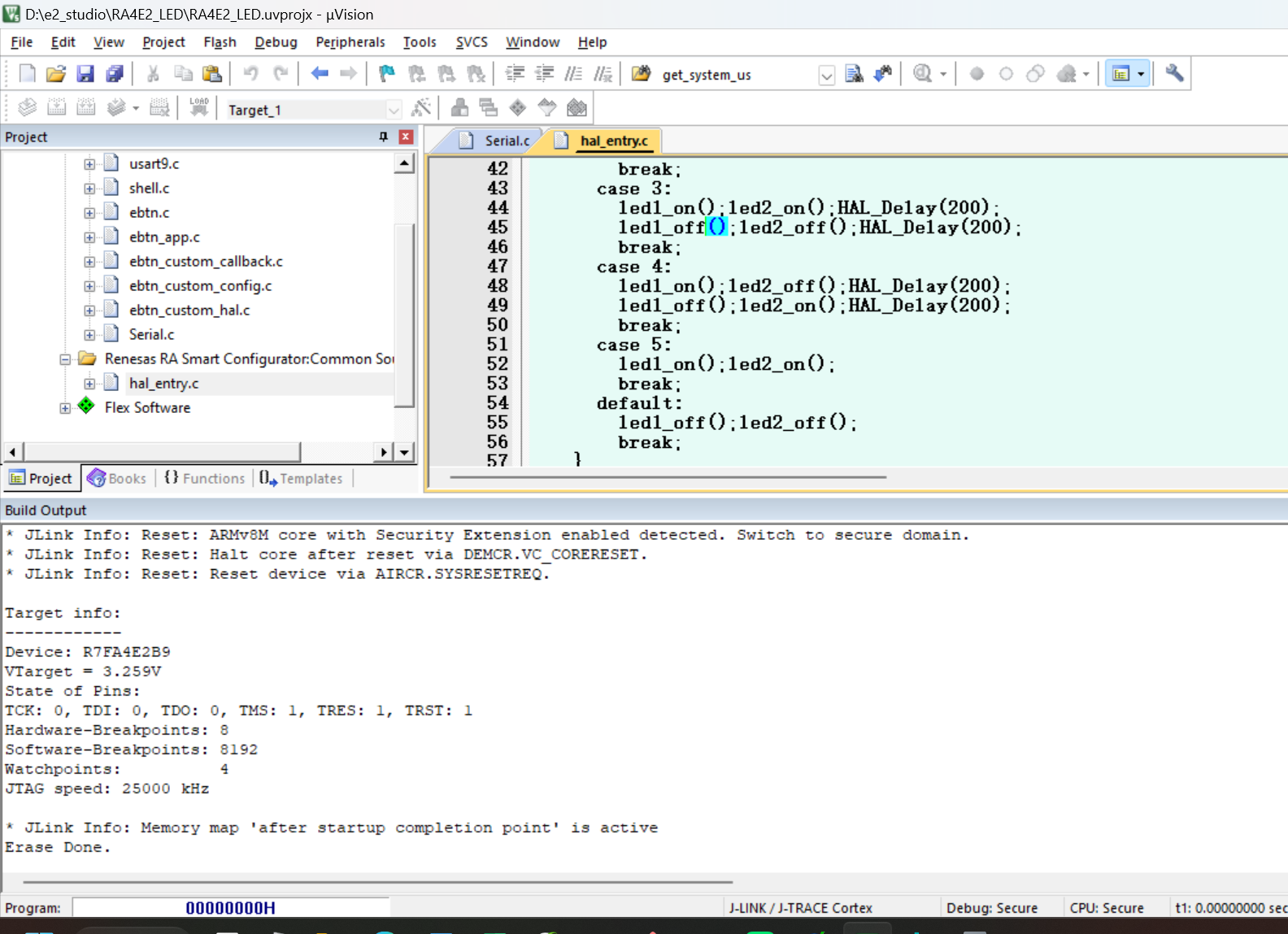The height and width of the screenshot is (934, 1288).
Task: Open the Flash menu
Action: point(220,42)
